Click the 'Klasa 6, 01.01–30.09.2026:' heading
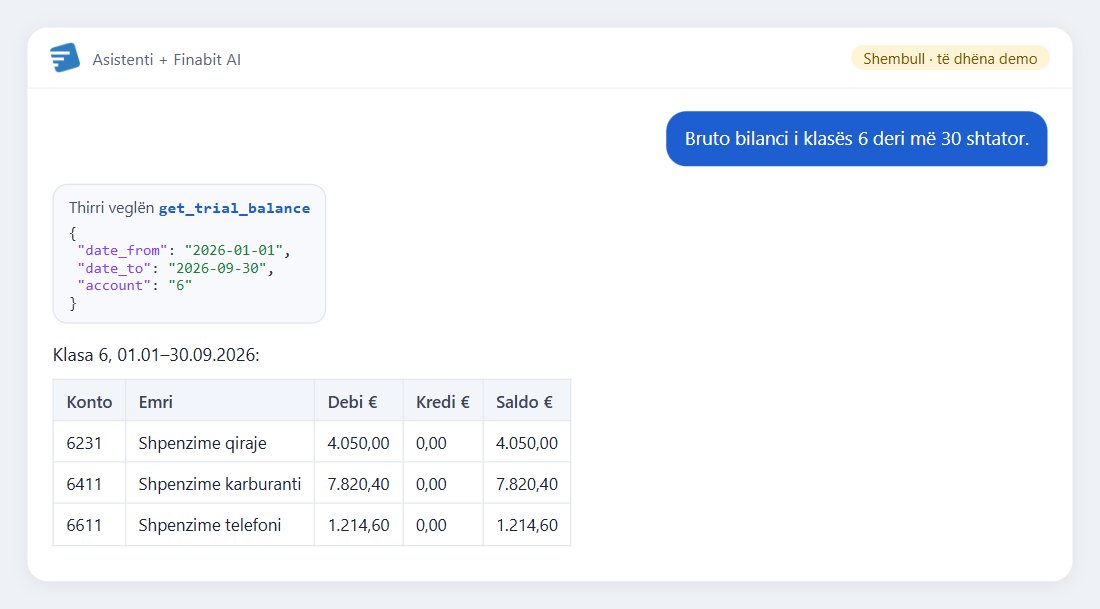This screenshot has height=609, width=1100. click(156, 355)
